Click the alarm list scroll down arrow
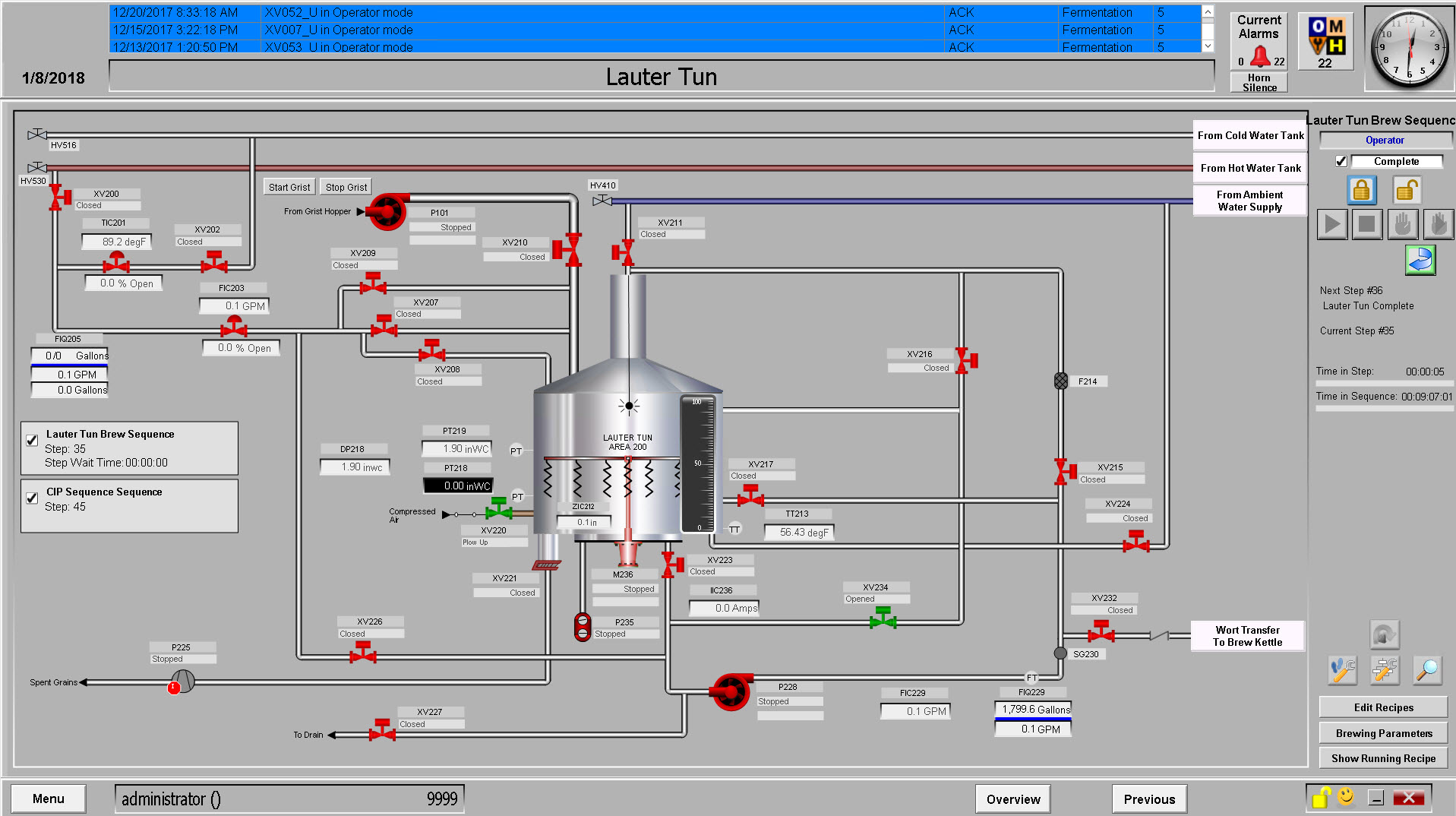Image resolution: width=1456 pixels, height=816 pixels. [1208, 46]
